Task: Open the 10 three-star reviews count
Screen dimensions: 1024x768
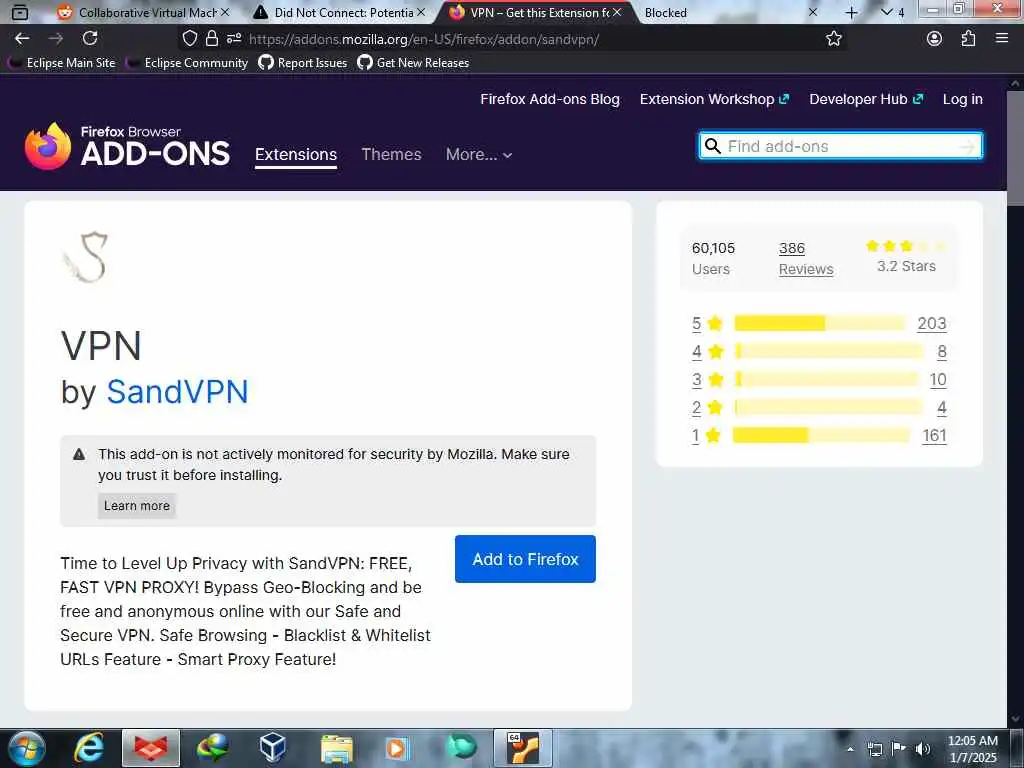Action: click(938, 379)
